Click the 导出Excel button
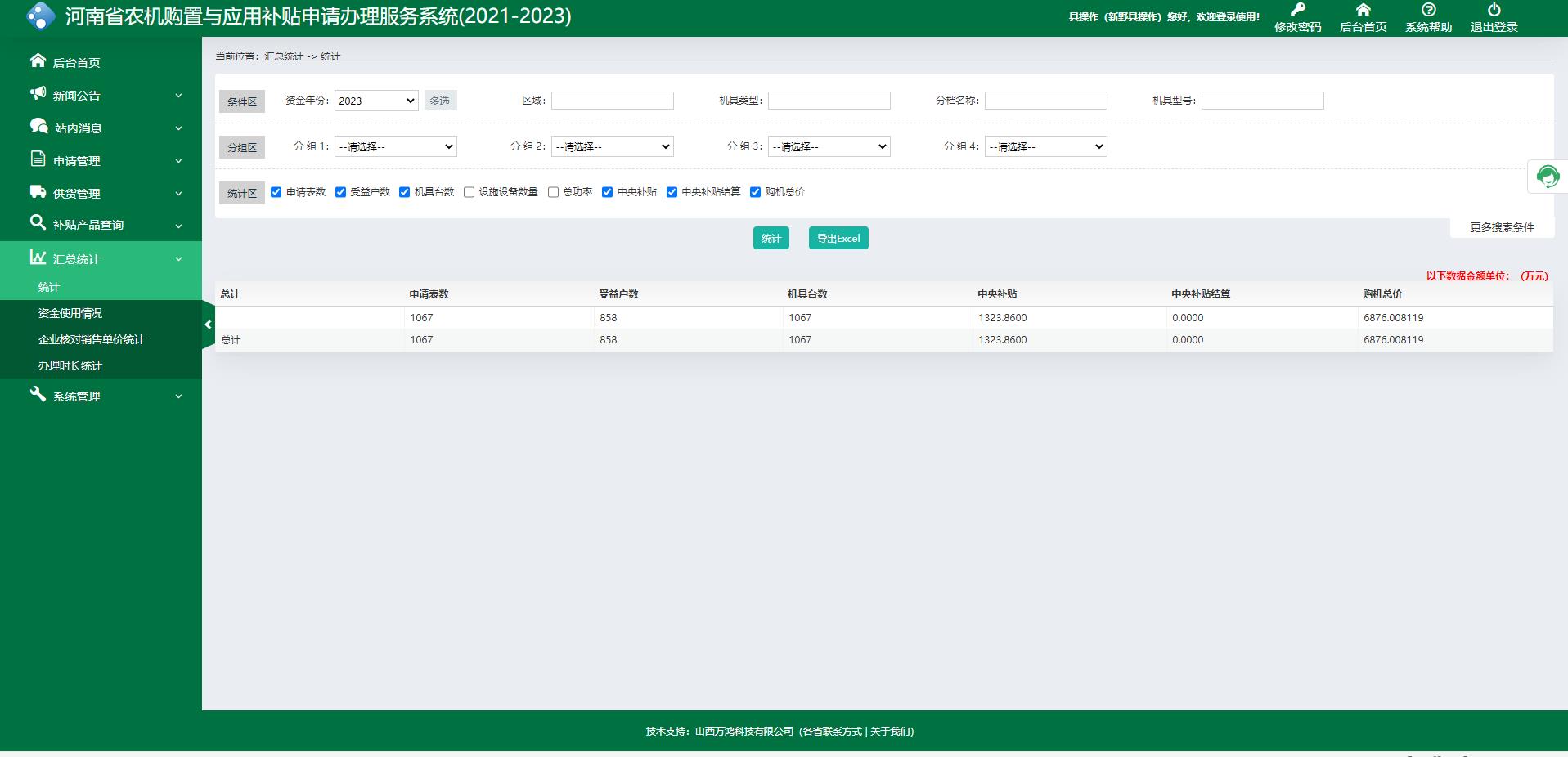Screen dimensions: 1568x757 tap(838, 238)
